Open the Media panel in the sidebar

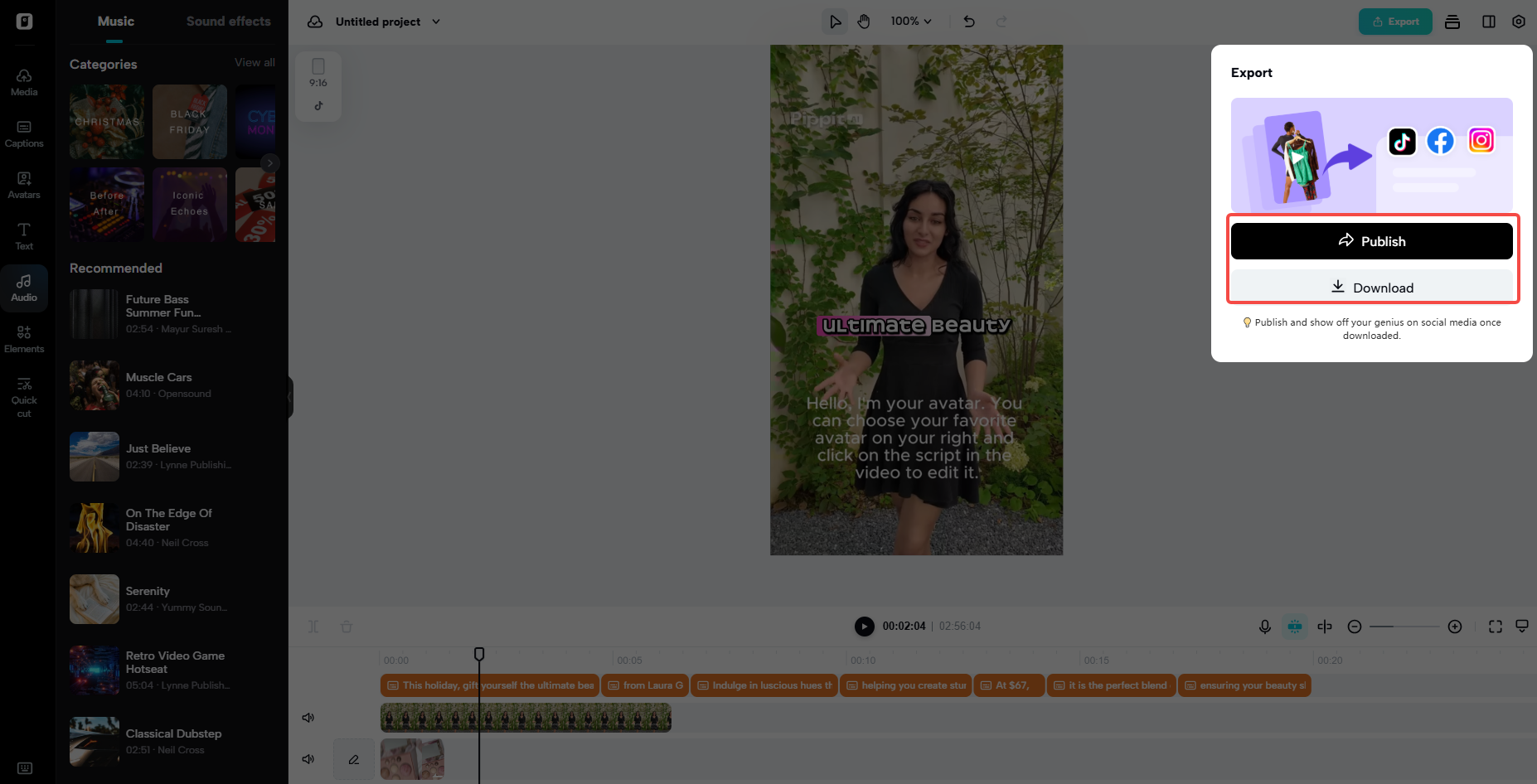24,80
